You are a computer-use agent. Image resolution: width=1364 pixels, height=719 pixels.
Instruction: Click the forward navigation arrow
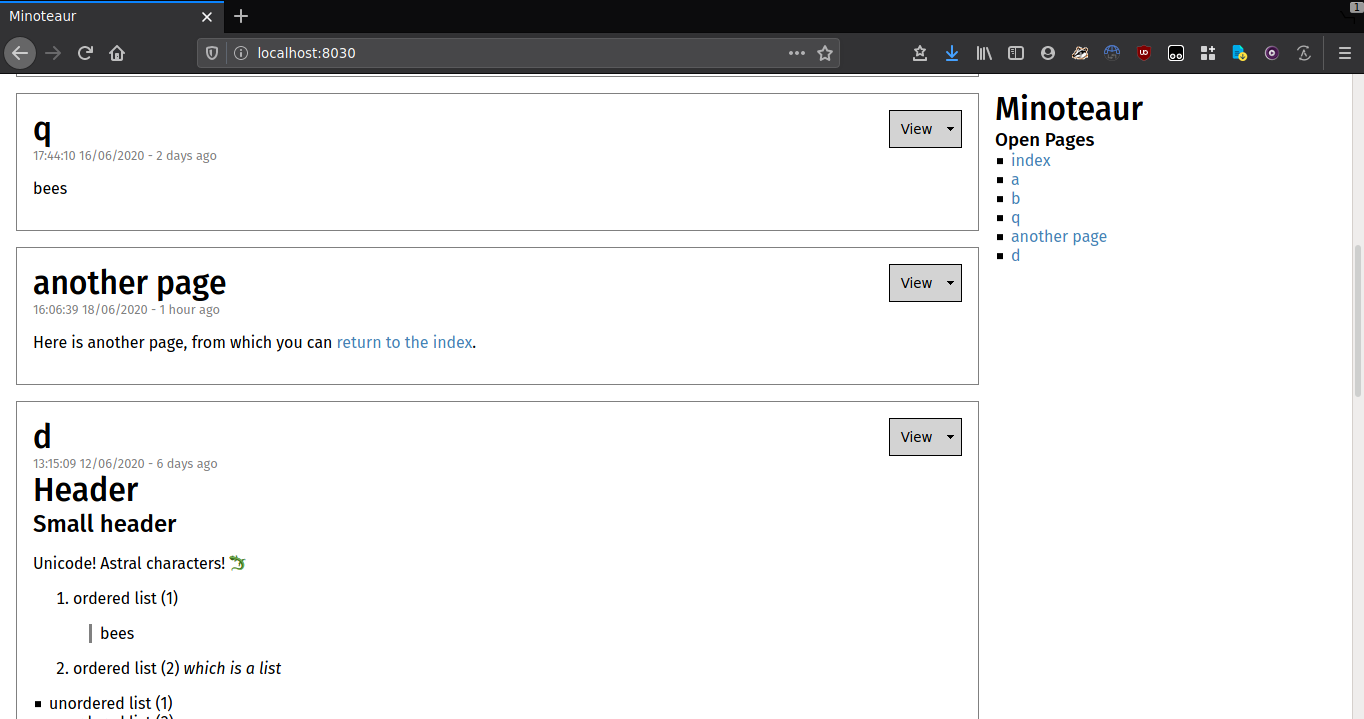click(x=53, y=53)
